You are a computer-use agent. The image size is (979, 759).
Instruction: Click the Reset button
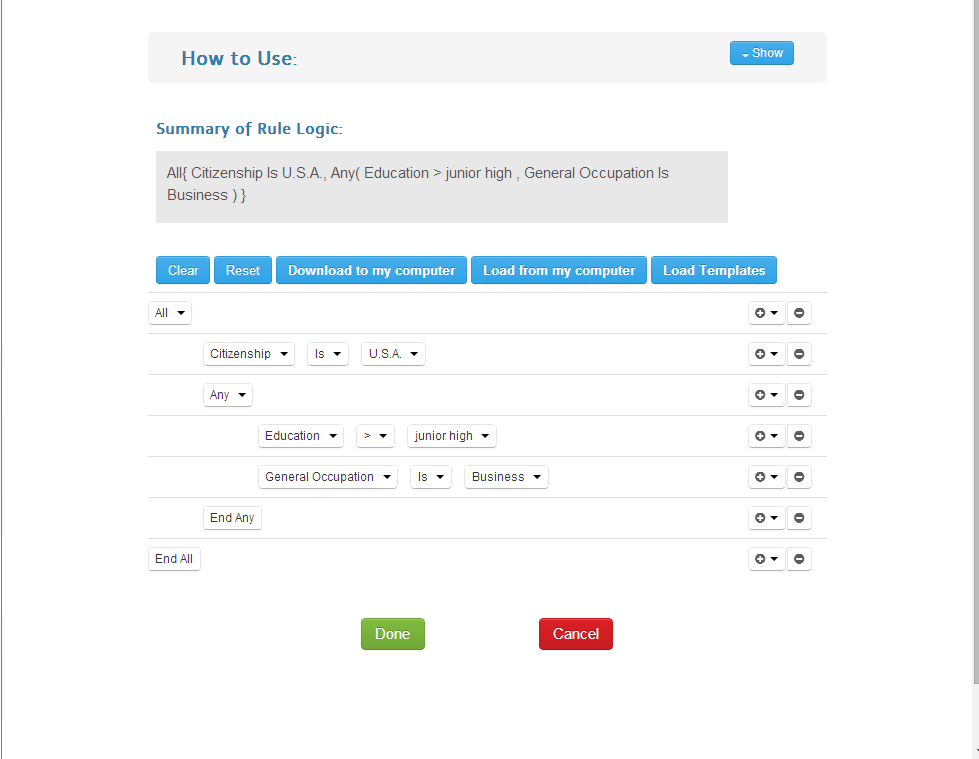(x=243, y=270)
